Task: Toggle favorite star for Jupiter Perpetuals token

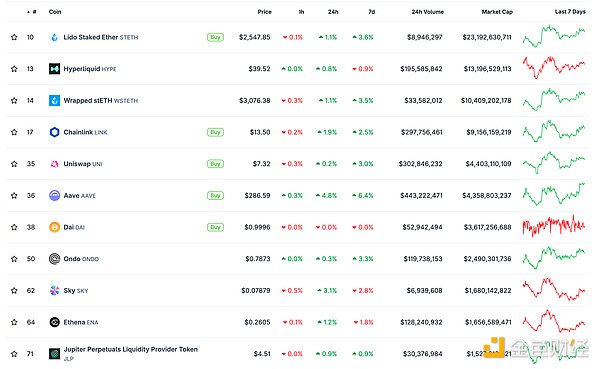Action: pos(14,354)
